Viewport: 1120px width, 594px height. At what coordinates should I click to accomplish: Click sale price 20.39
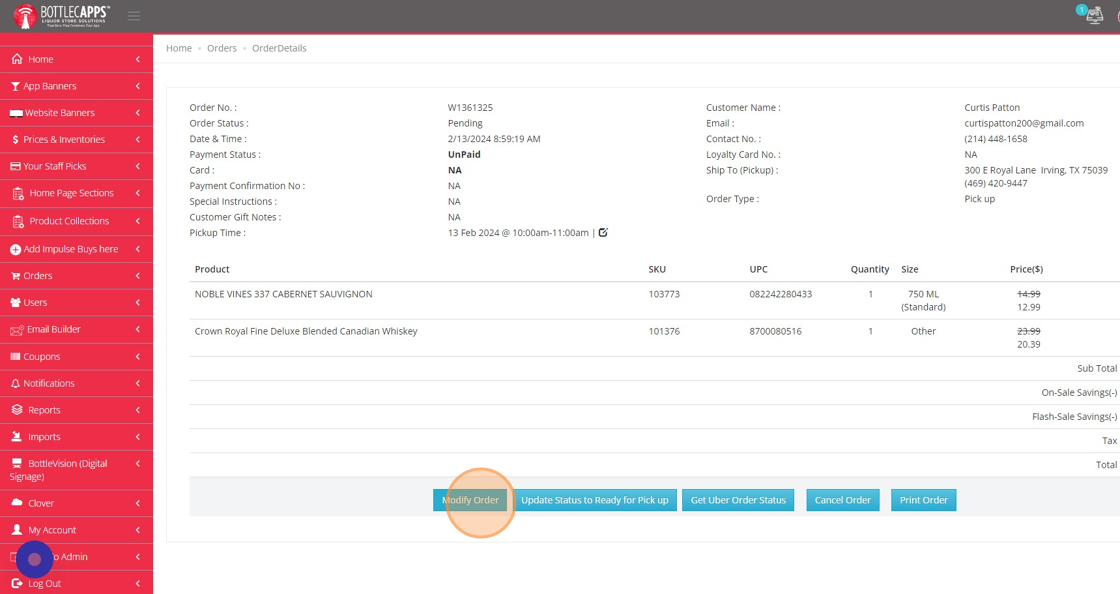tap(1029, 344)
